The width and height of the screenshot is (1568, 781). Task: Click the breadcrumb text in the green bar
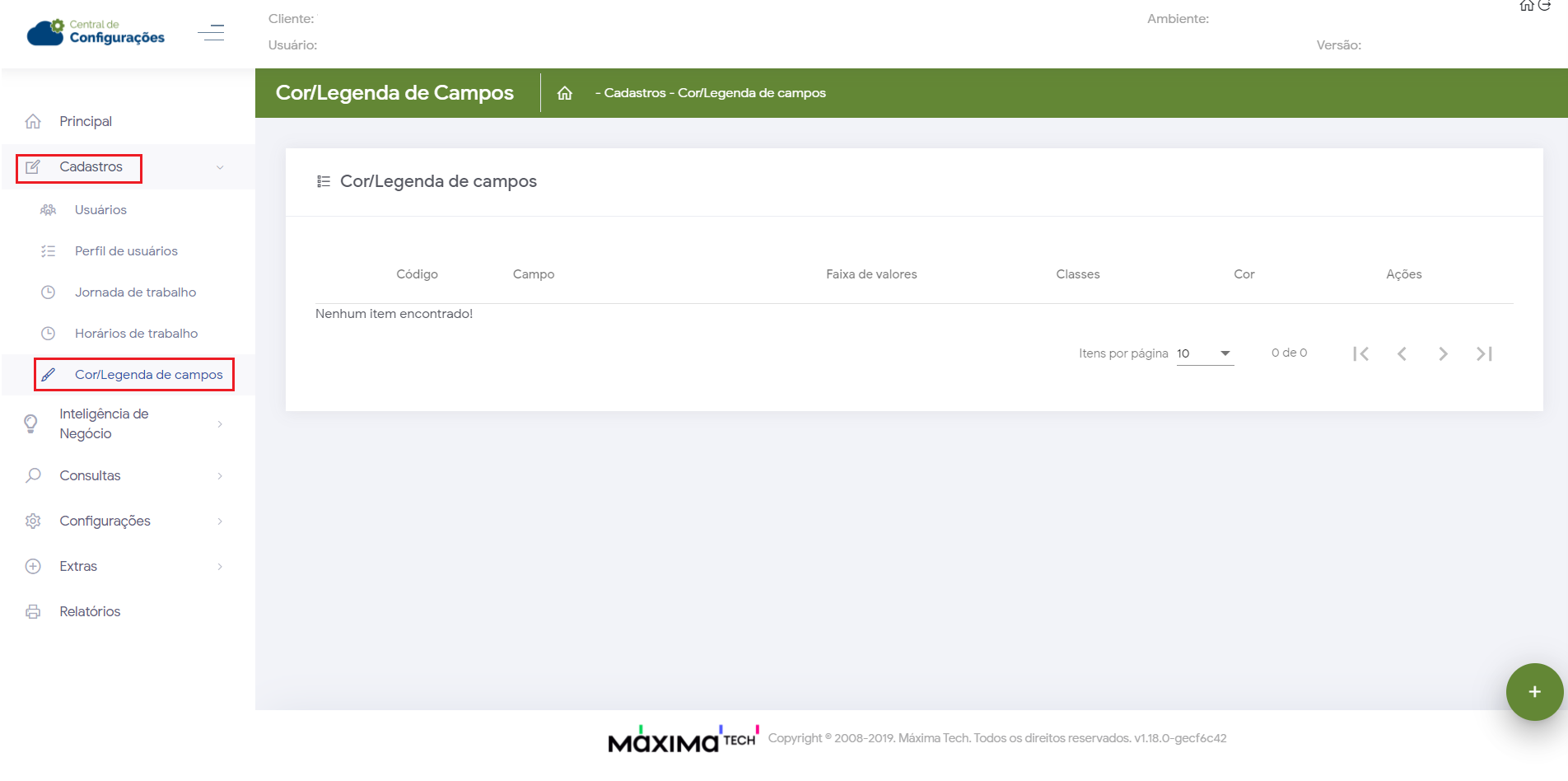click(711, 93)
